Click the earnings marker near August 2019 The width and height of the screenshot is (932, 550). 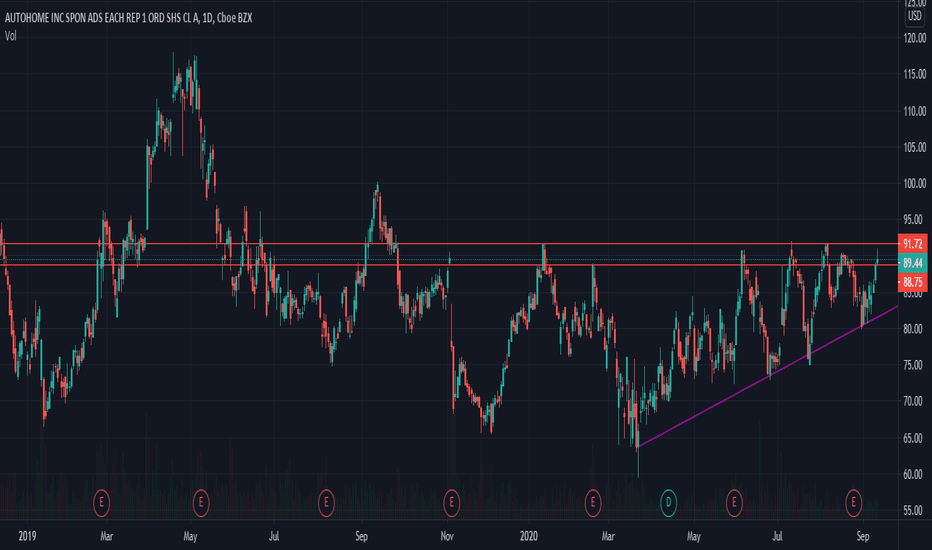point(326,503)
